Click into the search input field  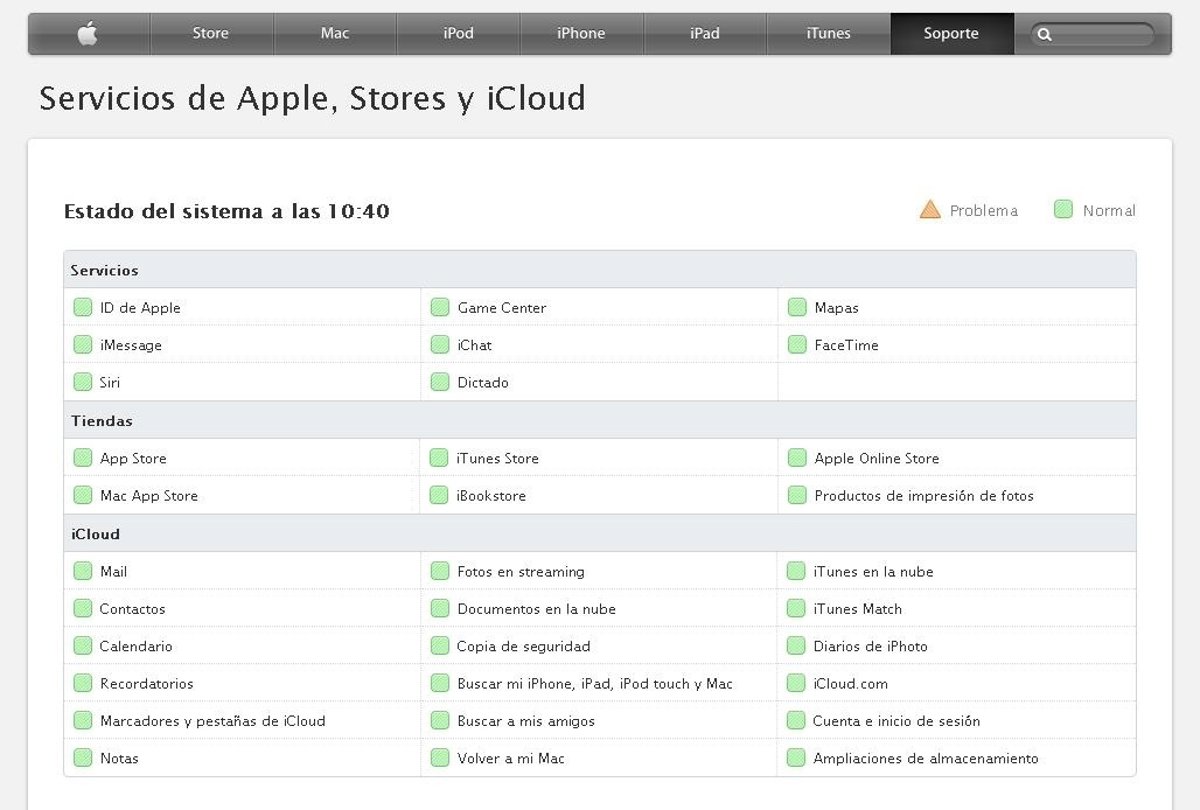pos(1100,35)
